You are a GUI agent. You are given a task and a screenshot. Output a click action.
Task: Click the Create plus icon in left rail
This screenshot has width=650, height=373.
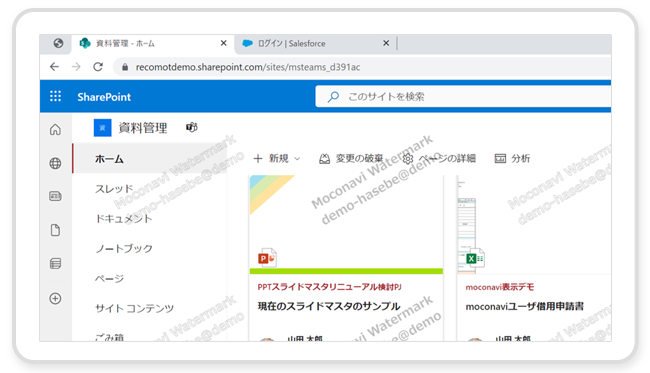coord(55,298)
